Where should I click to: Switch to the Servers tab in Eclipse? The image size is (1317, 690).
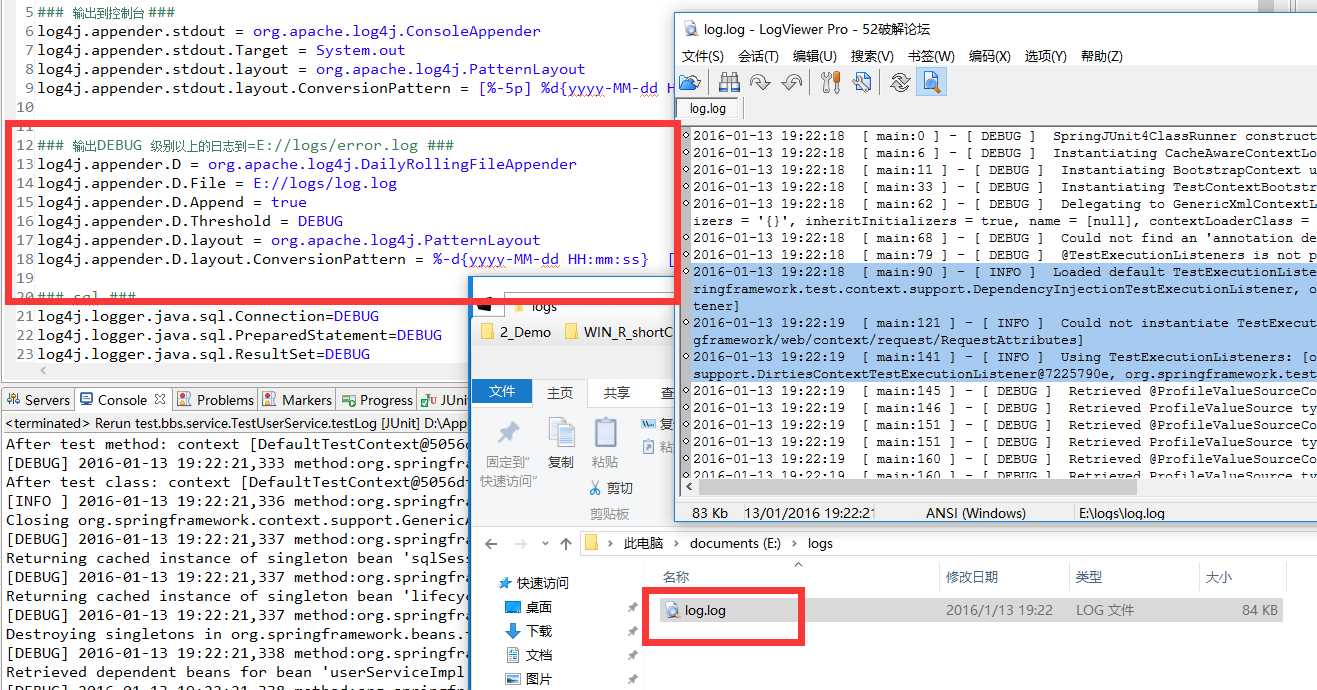38,399
